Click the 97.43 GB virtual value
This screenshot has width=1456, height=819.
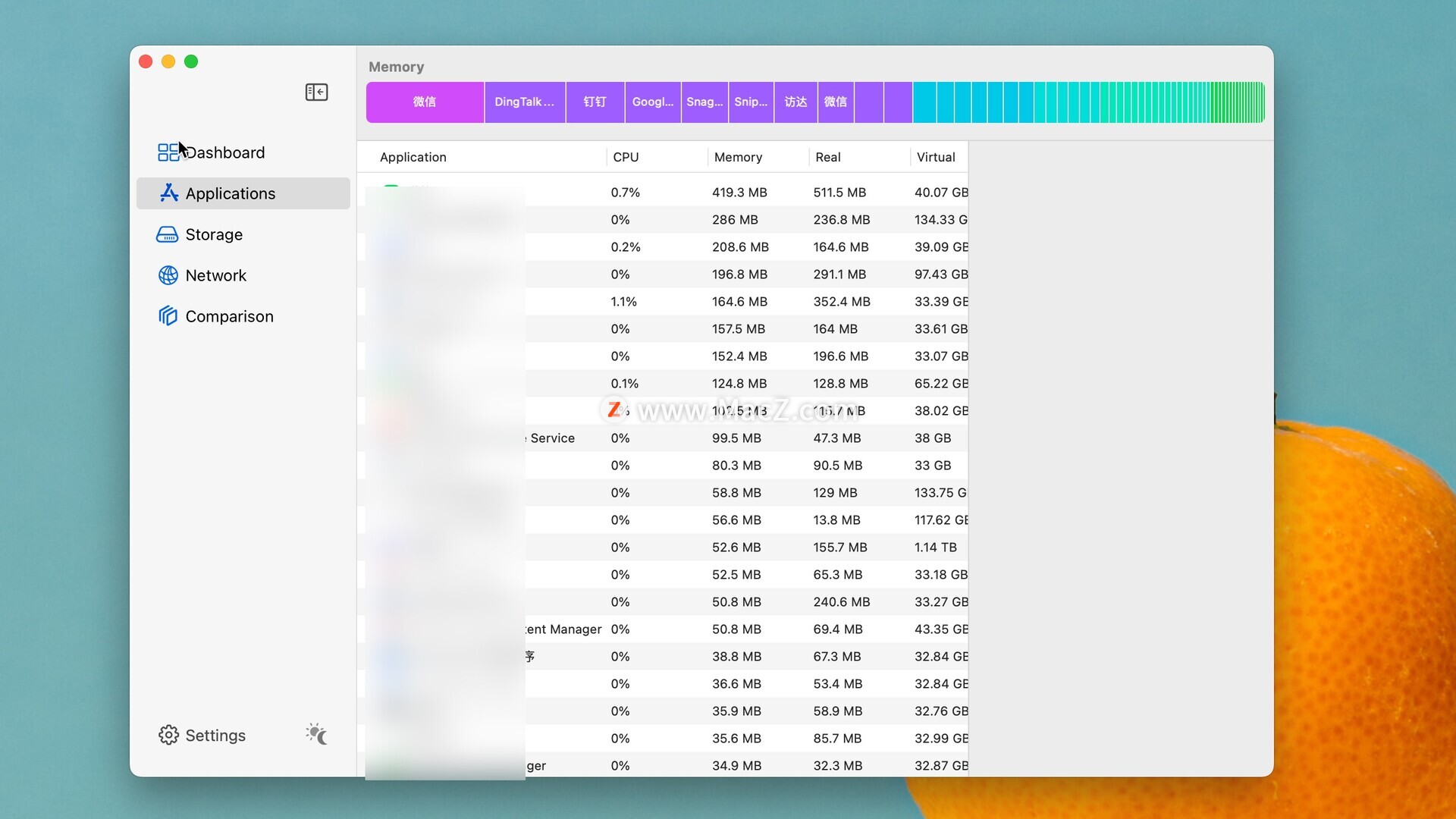pos(941,275)
